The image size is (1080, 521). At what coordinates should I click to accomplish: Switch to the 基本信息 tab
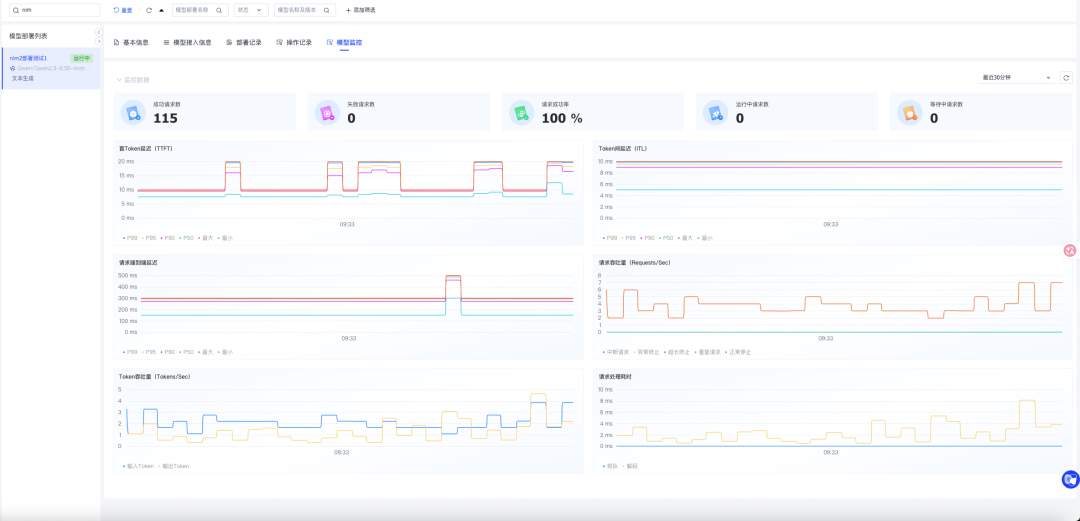[x=131, y=43]
